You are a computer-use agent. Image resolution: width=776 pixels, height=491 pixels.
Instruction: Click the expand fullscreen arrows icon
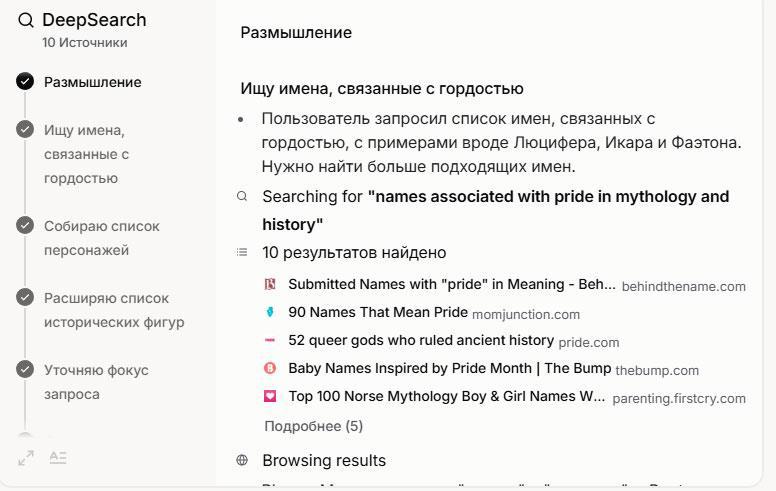[x=26, y=458]
